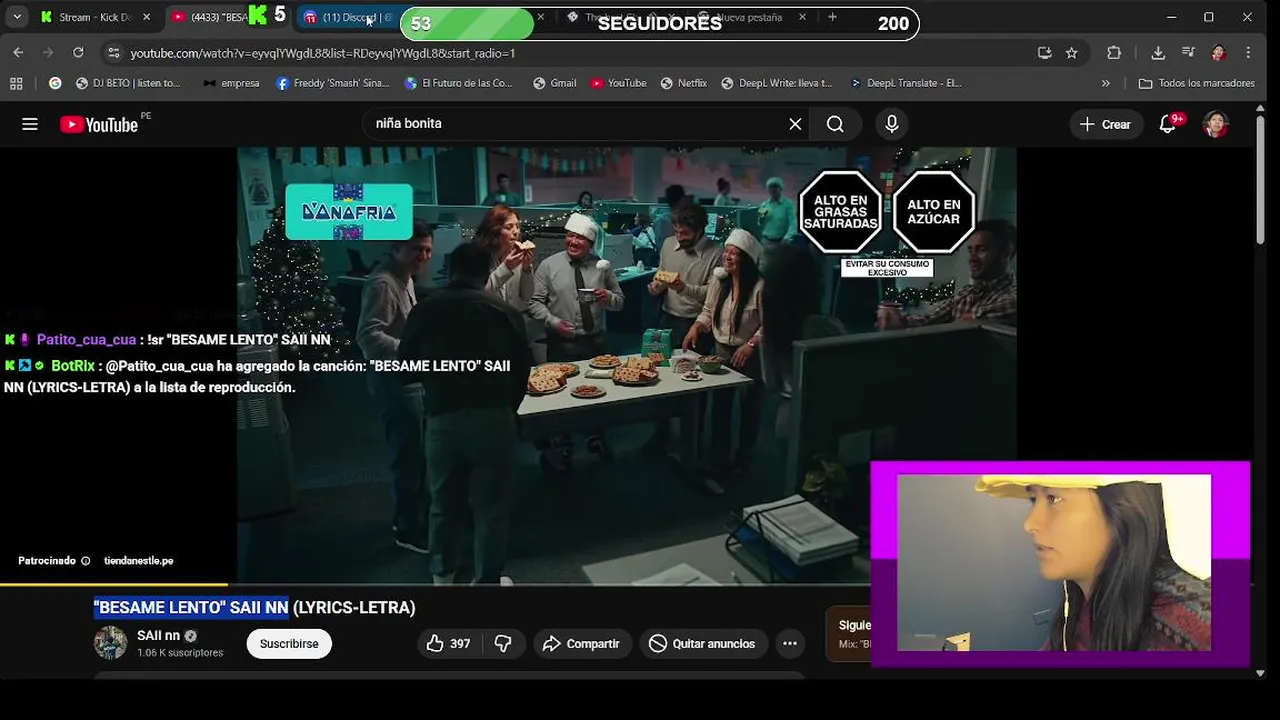The width and height of the screenshot is (1280, 720).
Task: Open the more actions three-dot menu
Action: [790, 644]
